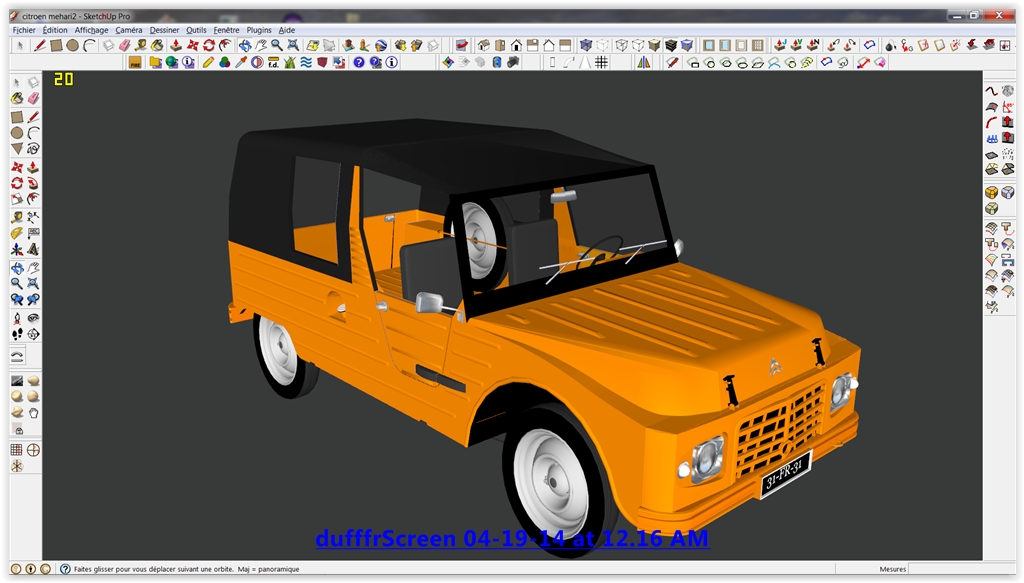The width and height of the screenshot is (1024, 583).
Task: Open the Aide menu
Action: click(x=287, y=30)
